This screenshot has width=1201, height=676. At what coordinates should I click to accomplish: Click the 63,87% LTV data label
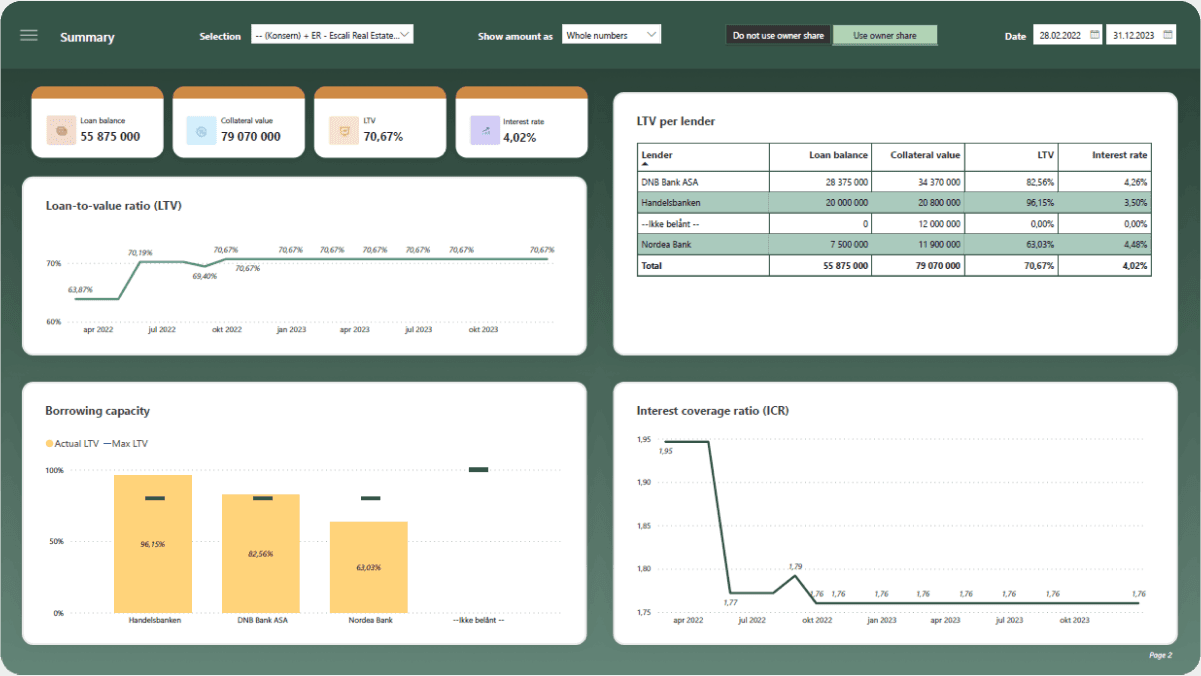(x=81, y=289)
